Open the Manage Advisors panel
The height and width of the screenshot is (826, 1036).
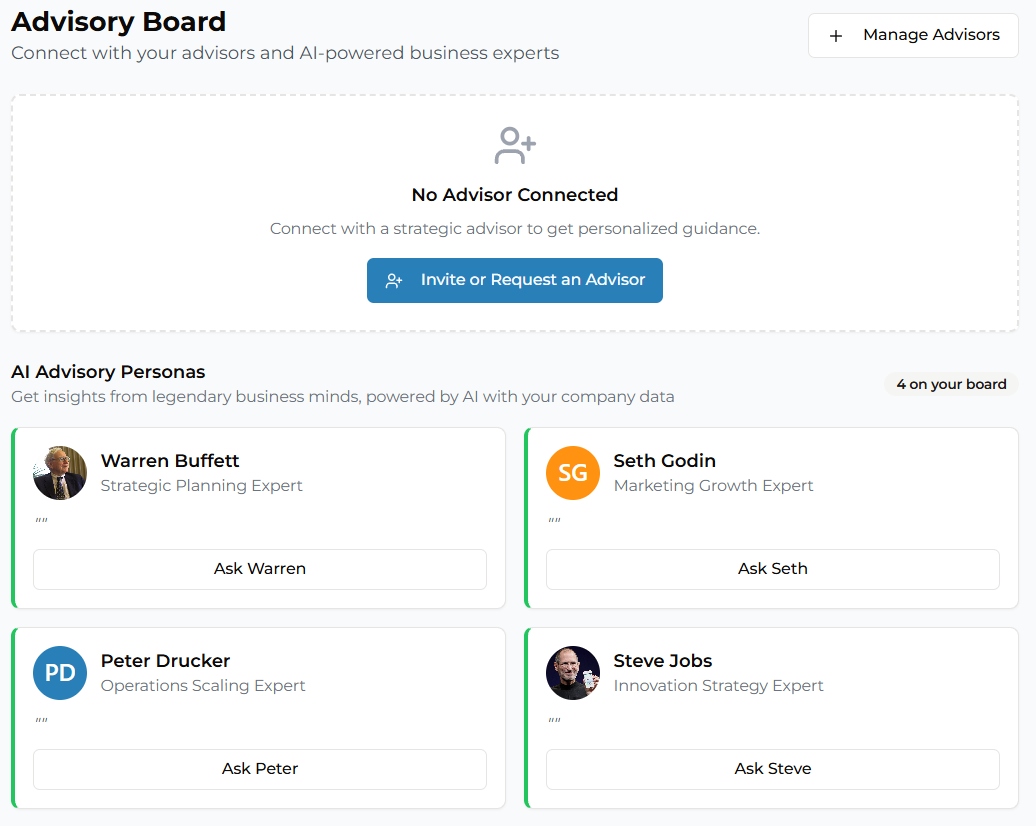point(912,35)
